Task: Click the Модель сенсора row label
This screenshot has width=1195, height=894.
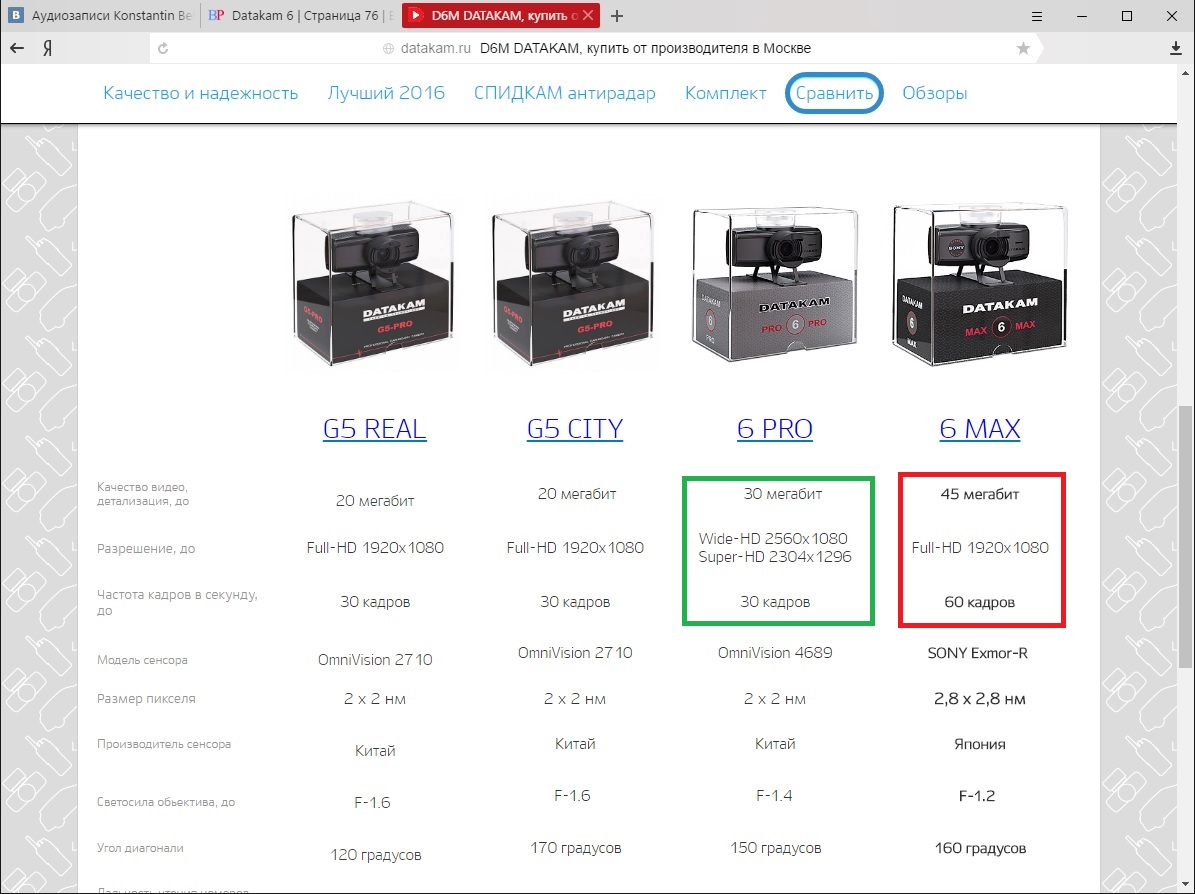Action: click(x=142, y=660)
